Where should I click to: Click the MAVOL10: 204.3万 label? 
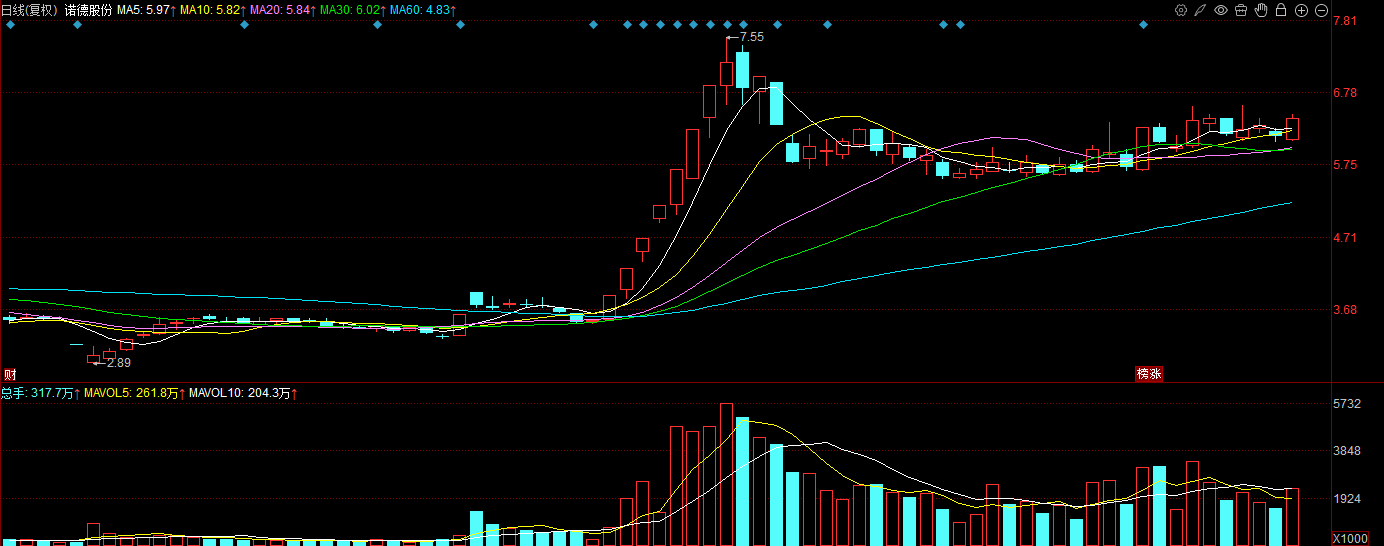point(243,394)
